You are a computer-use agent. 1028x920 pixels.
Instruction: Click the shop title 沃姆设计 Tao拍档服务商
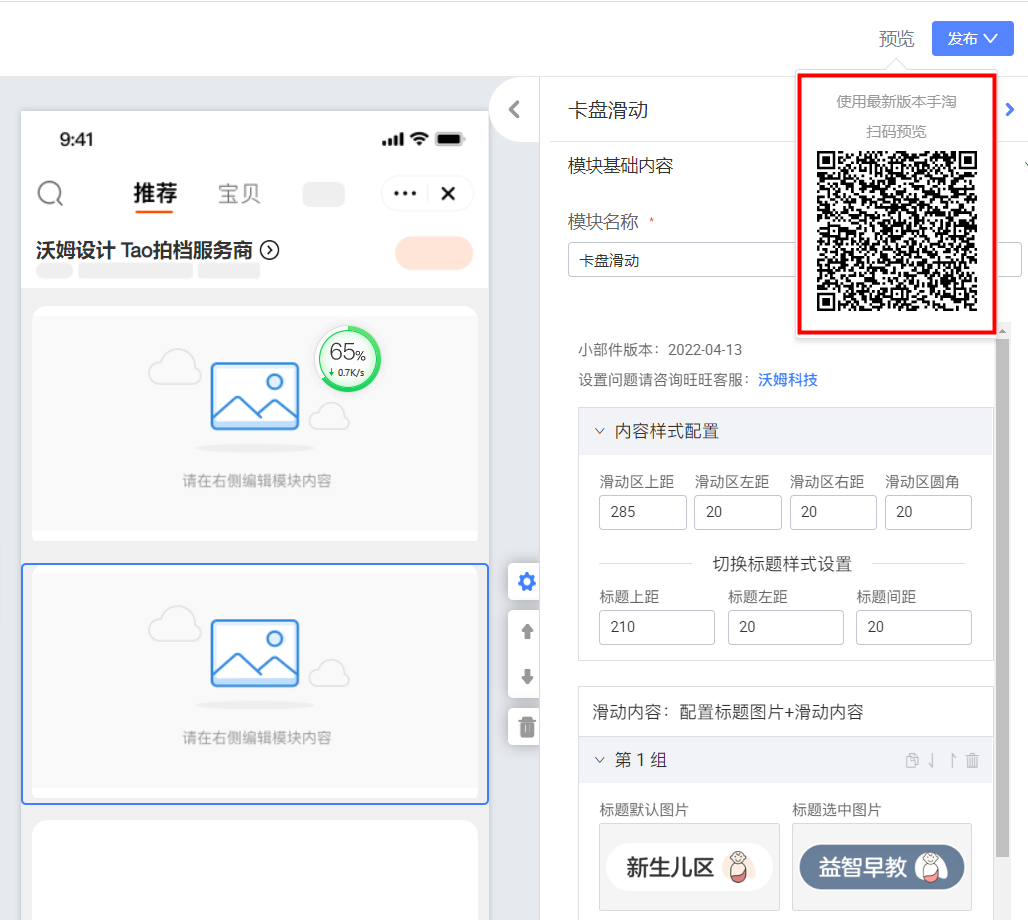coord(144,250)
